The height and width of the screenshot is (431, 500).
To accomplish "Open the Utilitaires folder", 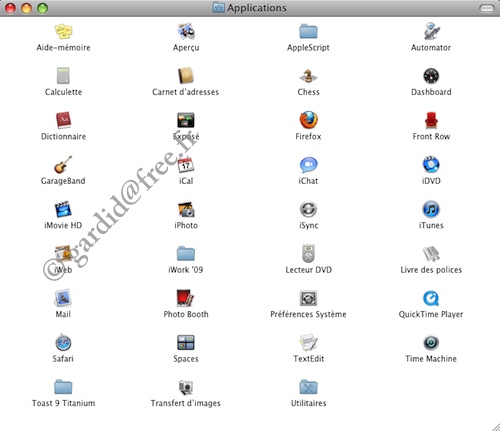I will 308,387.
